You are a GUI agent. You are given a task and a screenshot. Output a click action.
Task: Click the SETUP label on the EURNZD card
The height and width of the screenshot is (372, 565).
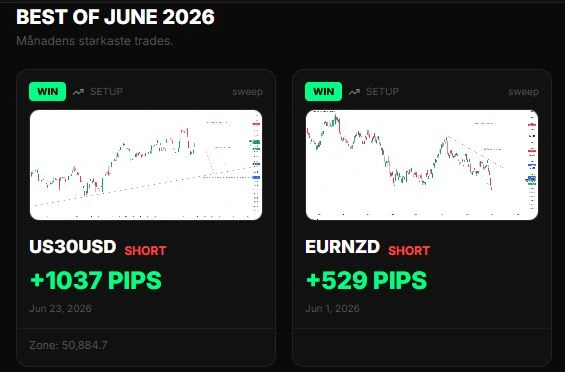(382, 92)
